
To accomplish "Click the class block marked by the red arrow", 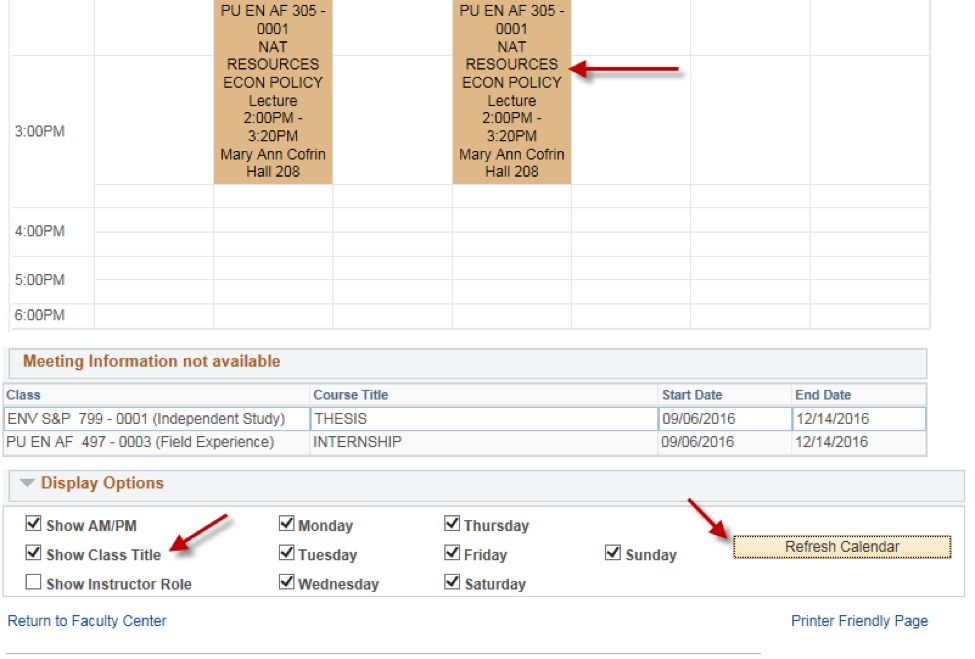I will [x=512, y=90].
